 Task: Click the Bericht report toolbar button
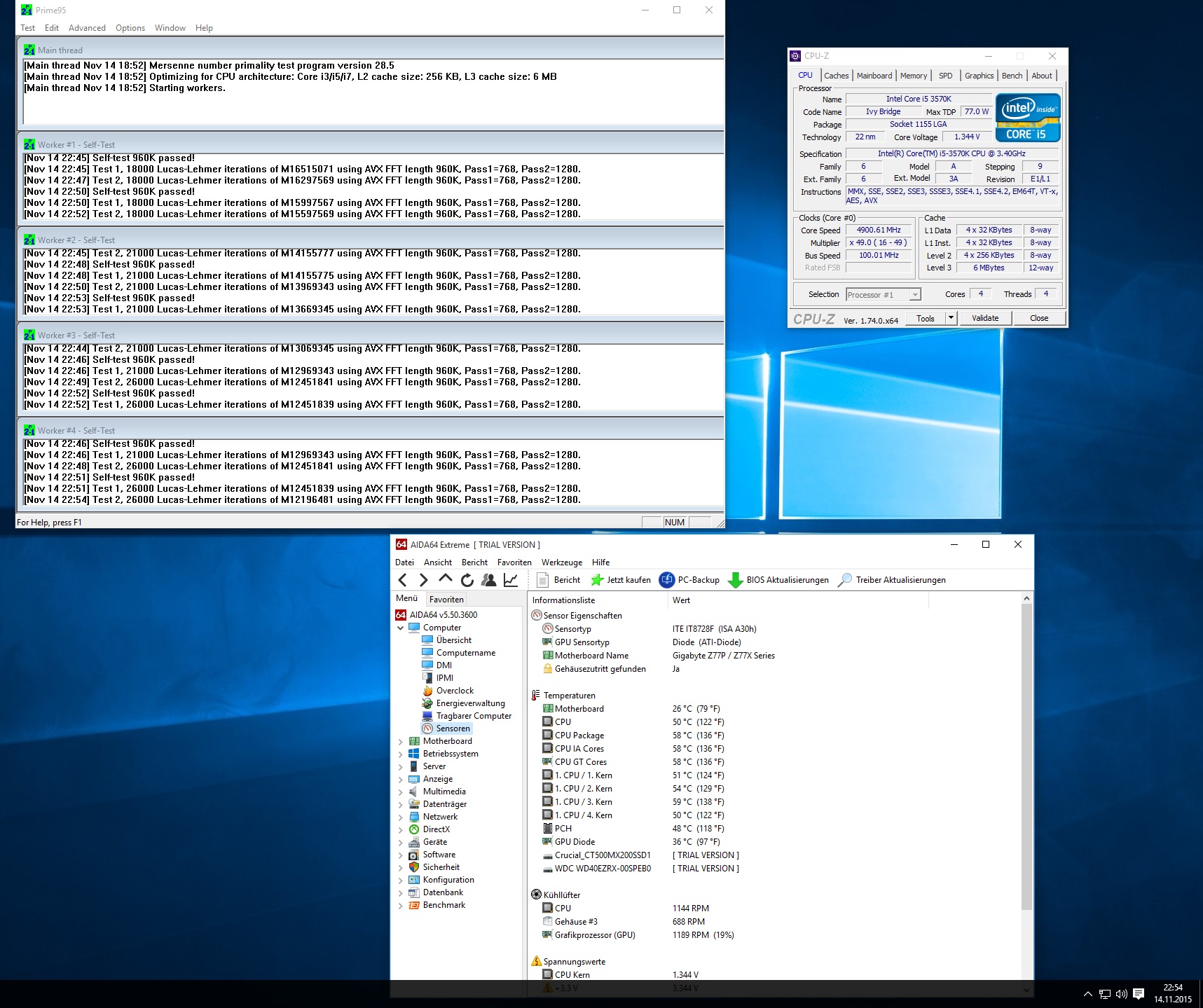[x=558, y=580]
